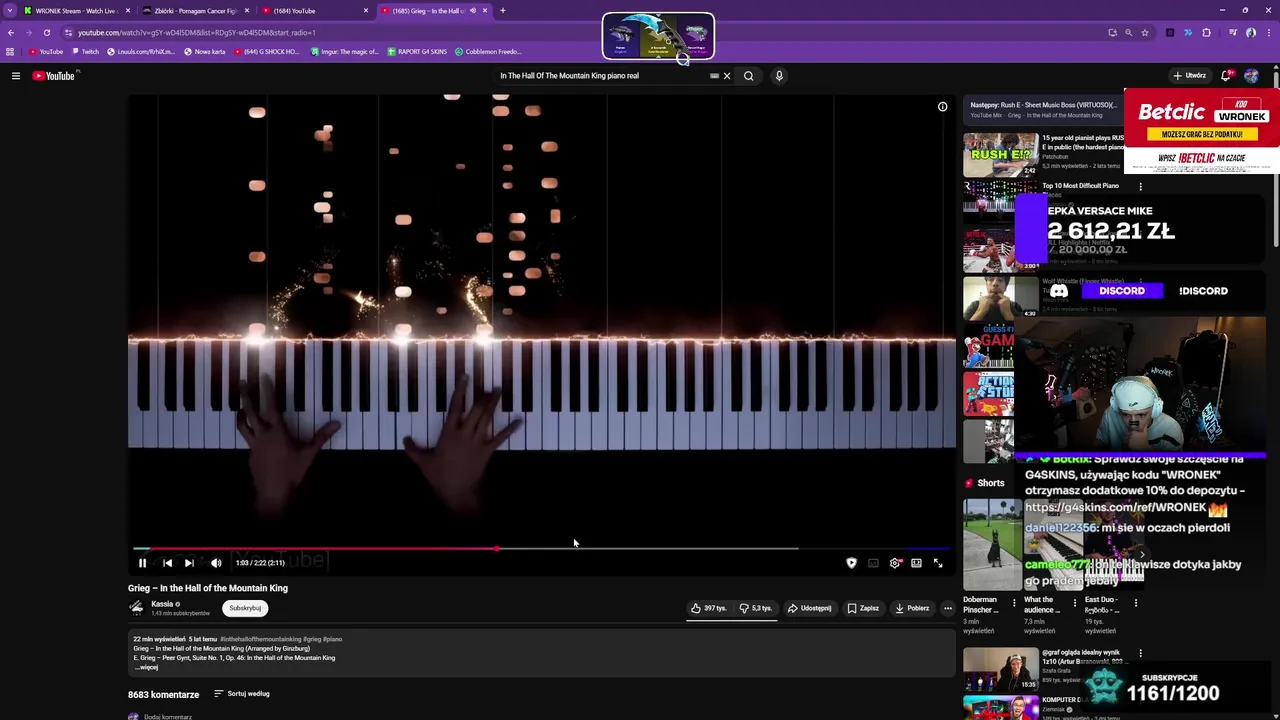Close the WRONEK Stream tab
1280x720 pixels.
pyautogui.click(x=128, y=11)
